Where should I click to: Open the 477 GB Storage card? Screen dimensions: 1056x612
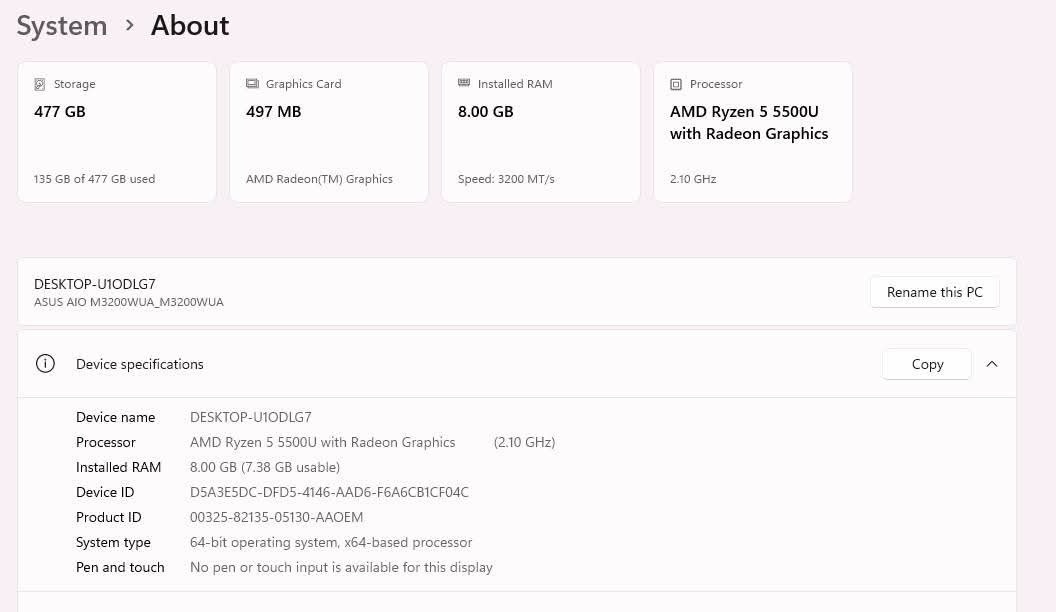coord(117,132)
